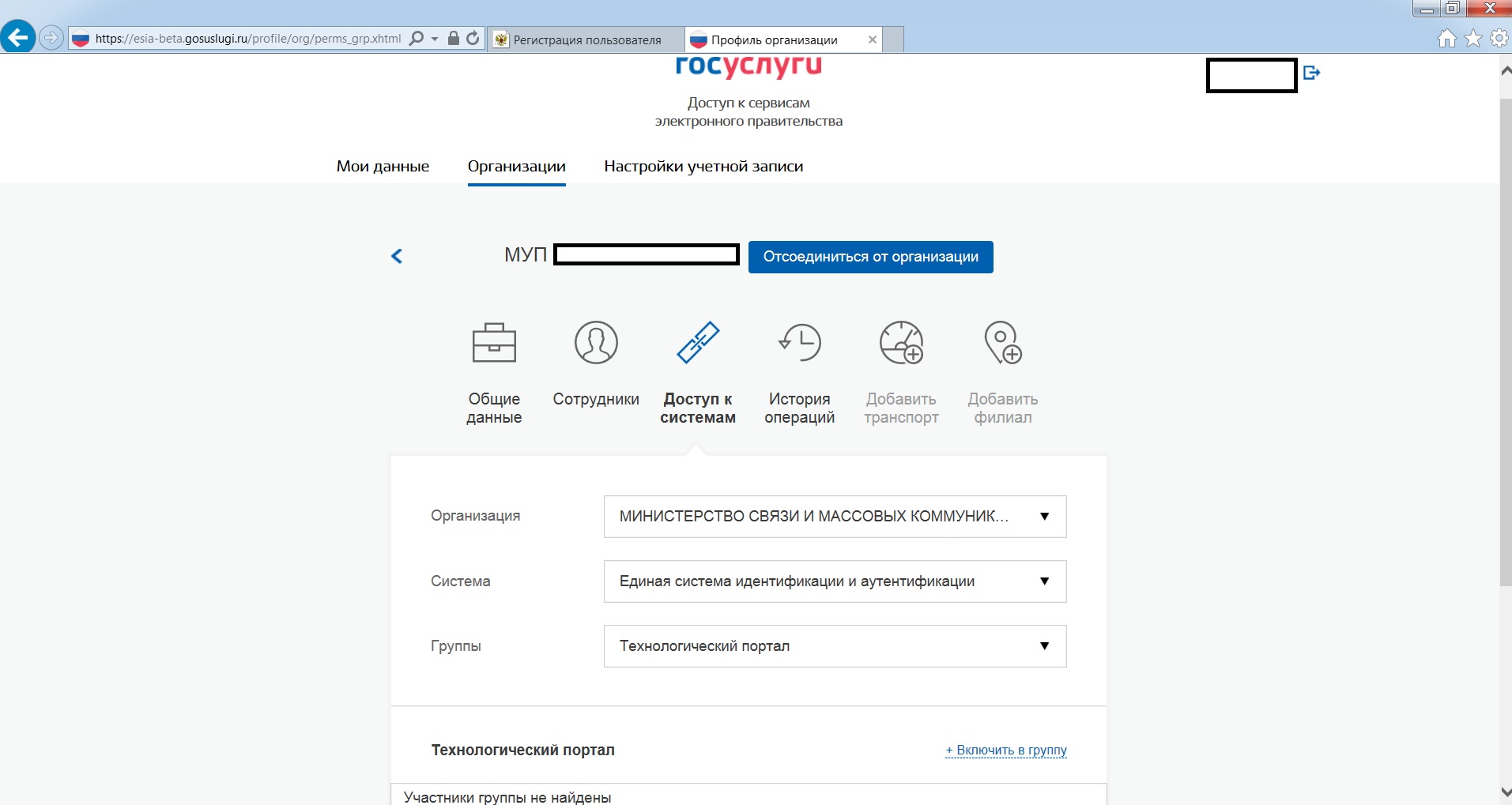Click the Добавить филиал location icon
This screenshot has height=805, width=1512.
click(1003, 343)
